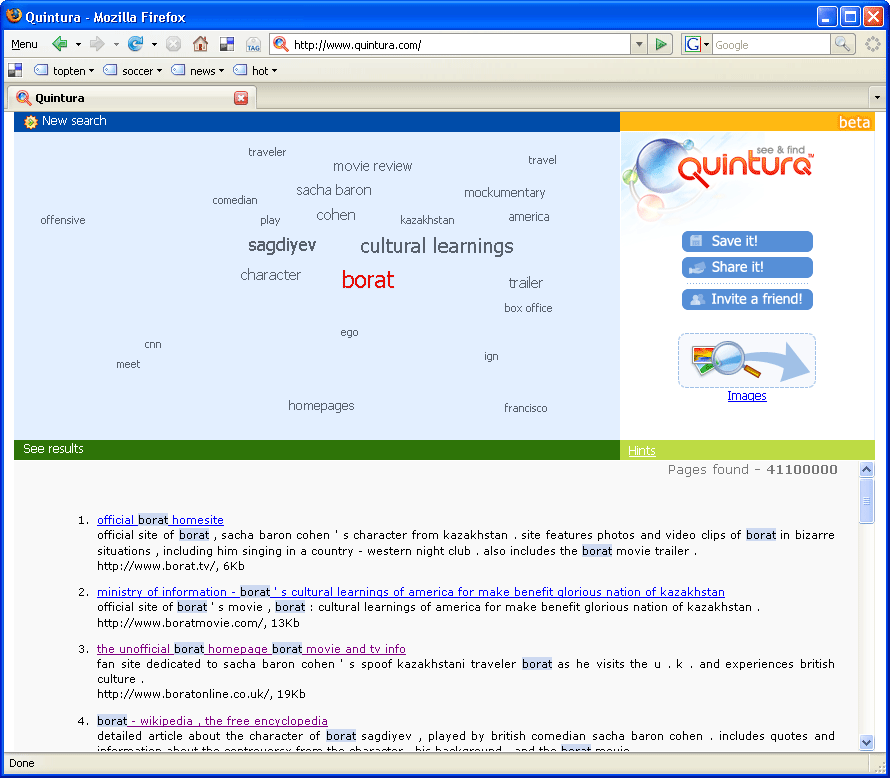The height and width of the screenshot is (778, 890).
Task: Open the Hints link
Action: [641, 451]
